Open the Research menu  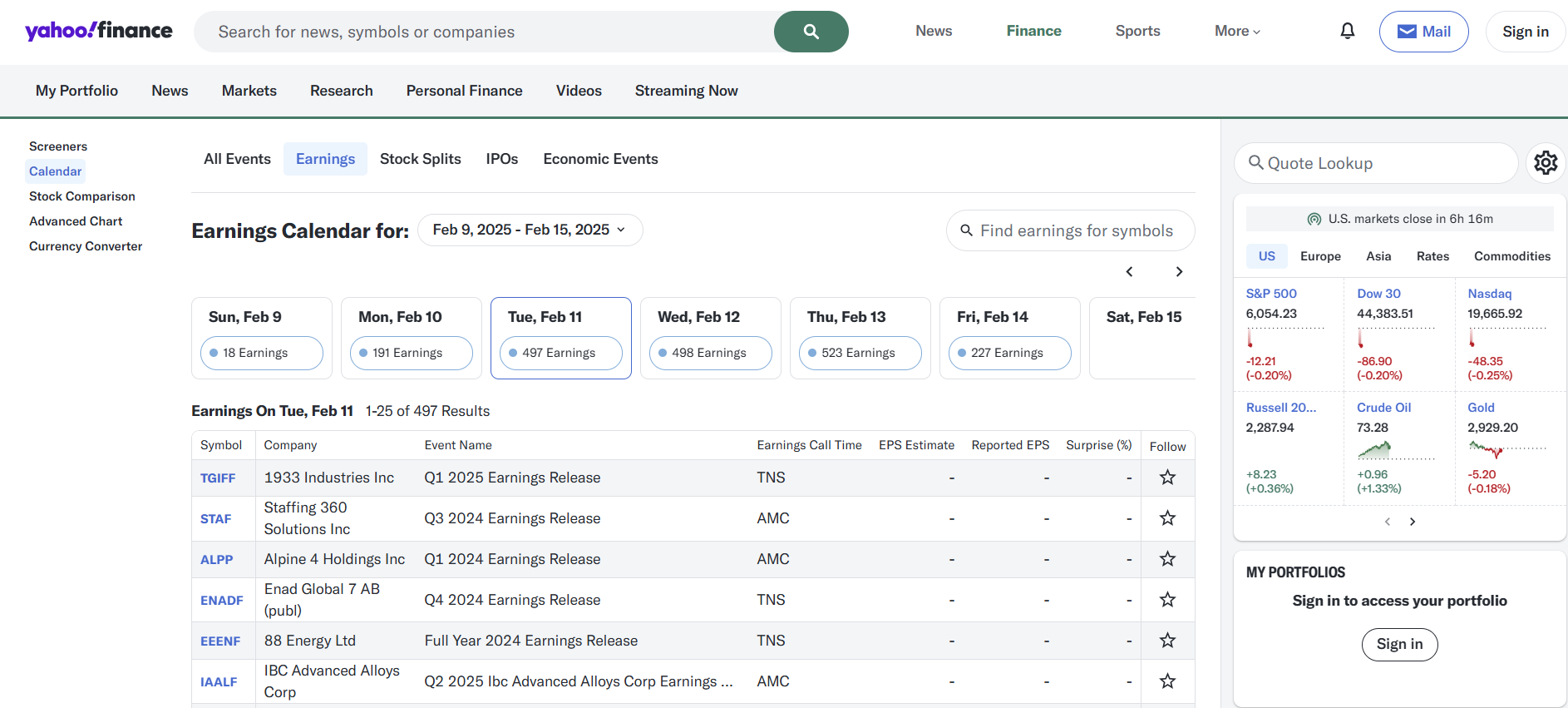click(x=341, y=91)
